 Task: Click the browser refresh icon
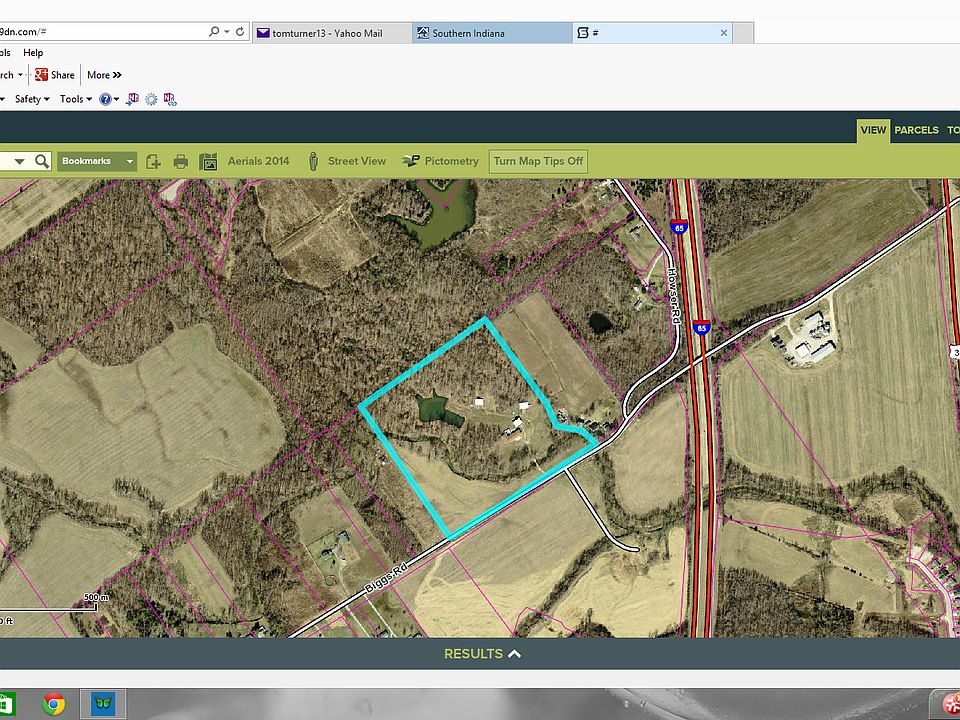click(x=240, y=32)
